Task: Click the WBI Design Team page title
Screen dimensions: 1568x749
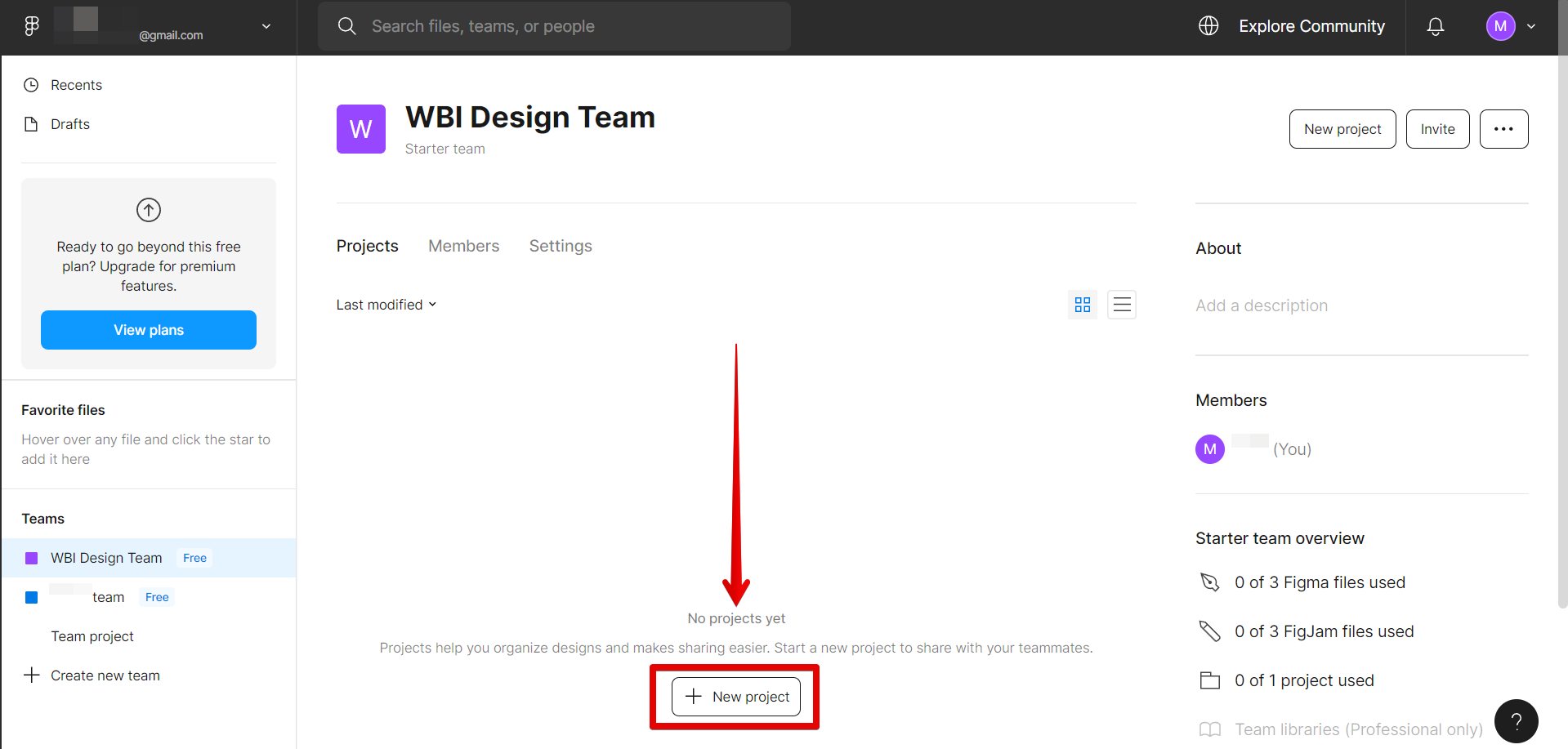Action: click(530, 117)
